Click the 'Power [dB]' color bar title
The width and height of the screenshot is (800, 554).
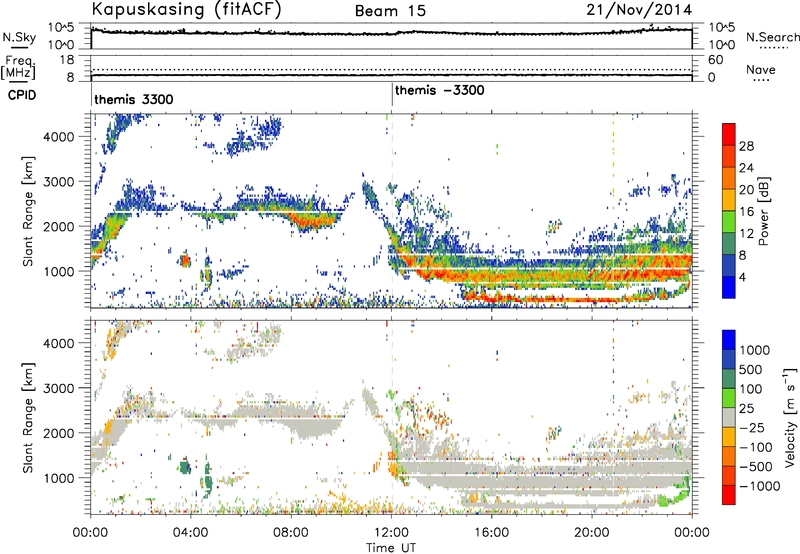point(764,211)
